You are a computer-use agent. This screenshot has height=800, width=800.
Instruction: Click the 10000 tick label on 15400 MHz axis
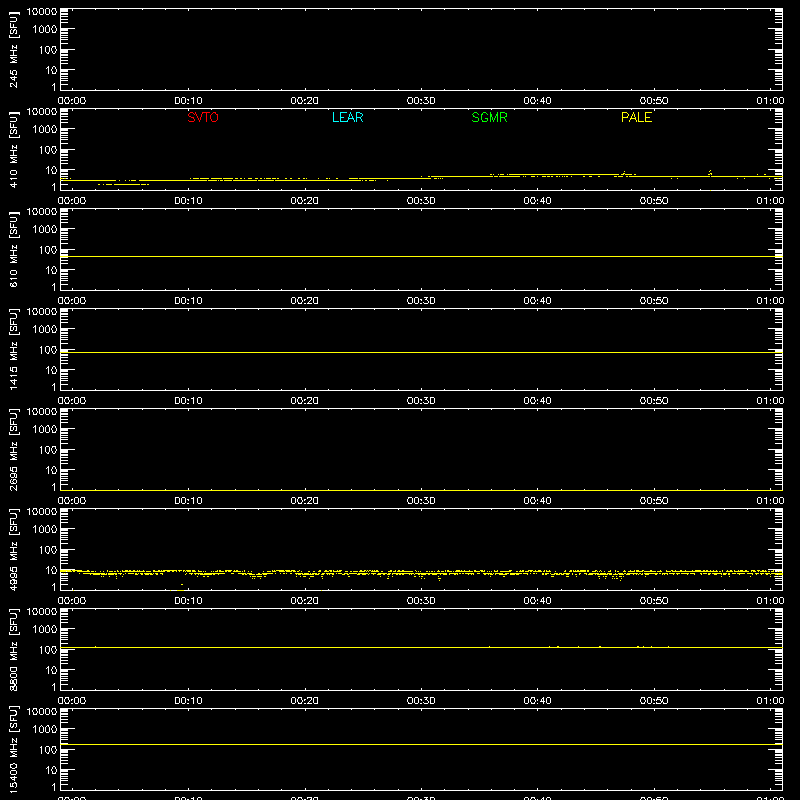tap(42, 712)
